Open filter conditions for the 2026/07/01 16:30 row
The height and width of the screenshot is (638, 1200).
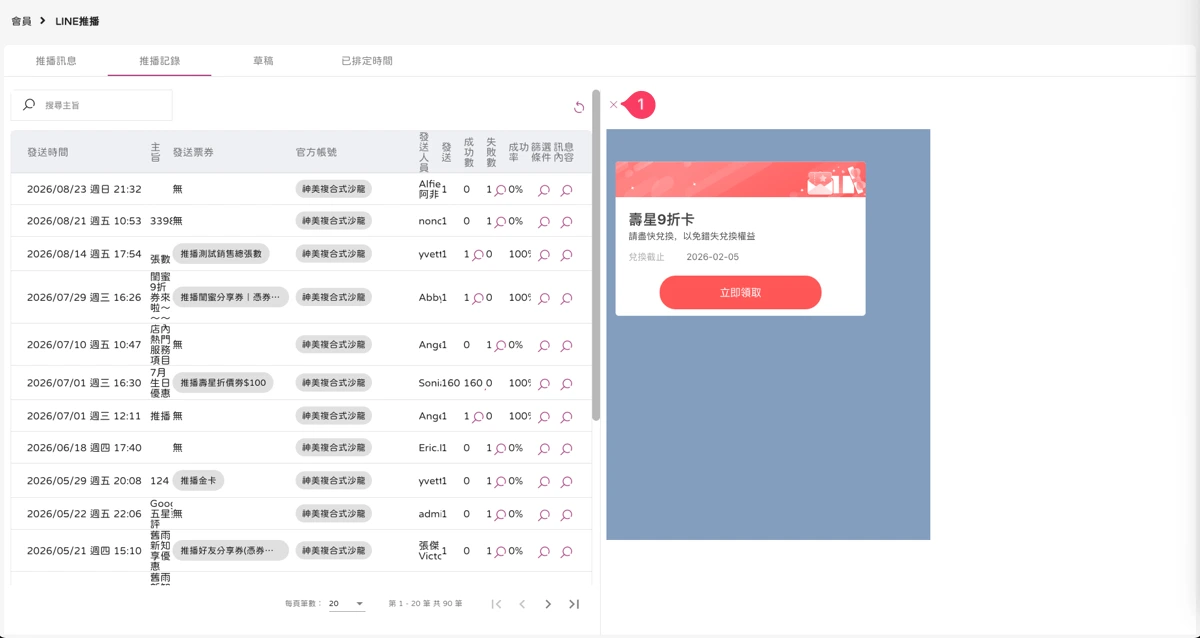544,384
